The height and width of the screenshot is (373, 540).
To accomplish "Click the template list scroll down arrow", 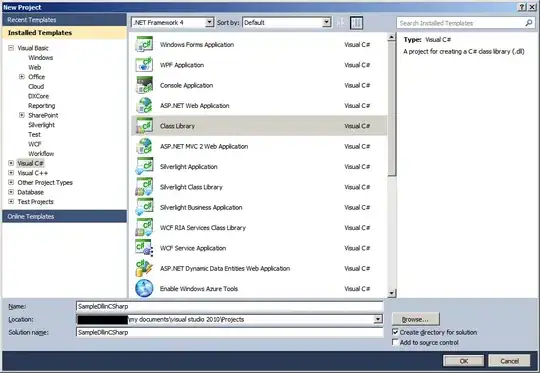I will click(x=392, y=293).
